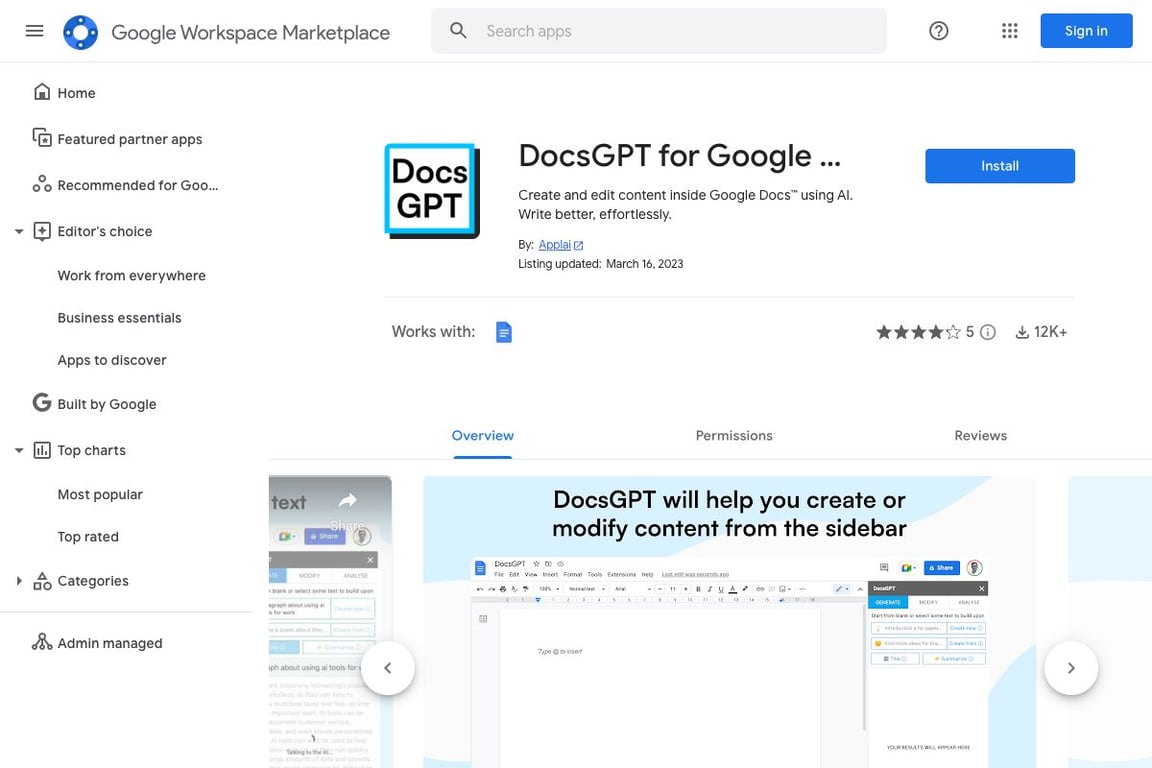
Task: Click the partially visible video thumbnail
Action: 330,622
